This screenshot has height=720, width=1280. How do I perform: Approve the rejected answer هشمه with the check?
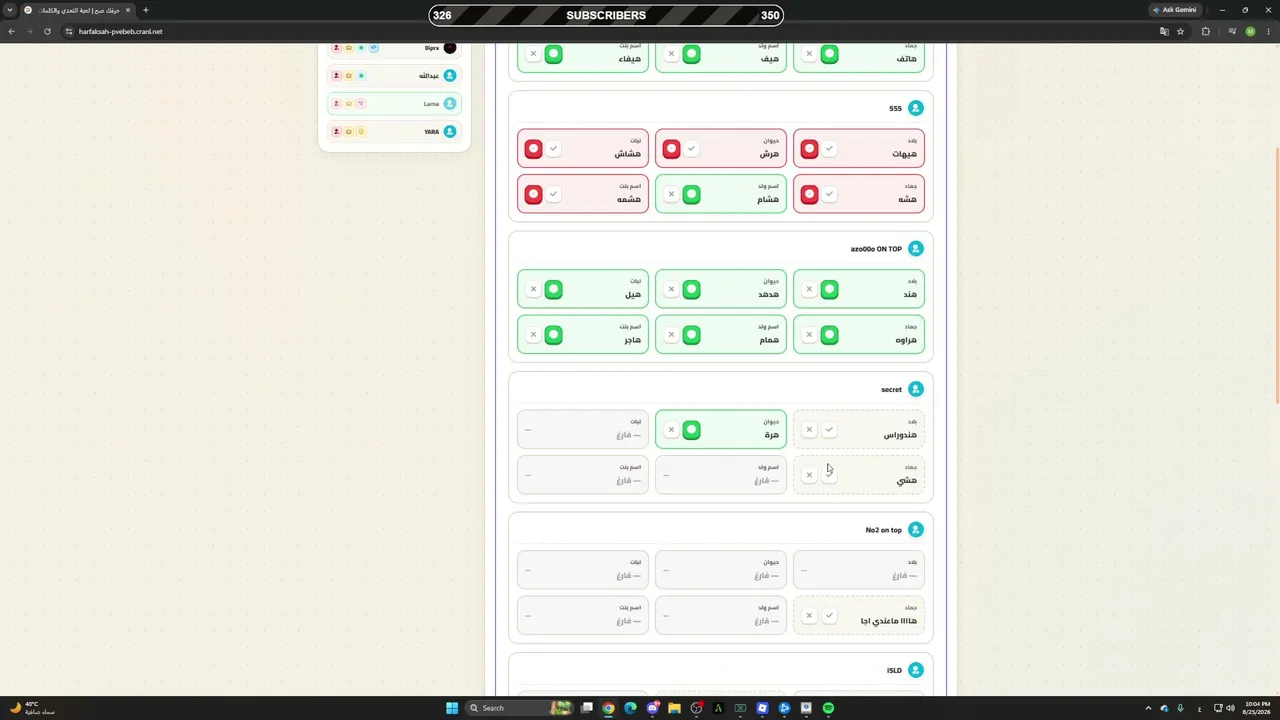click(x=553, y=194)
